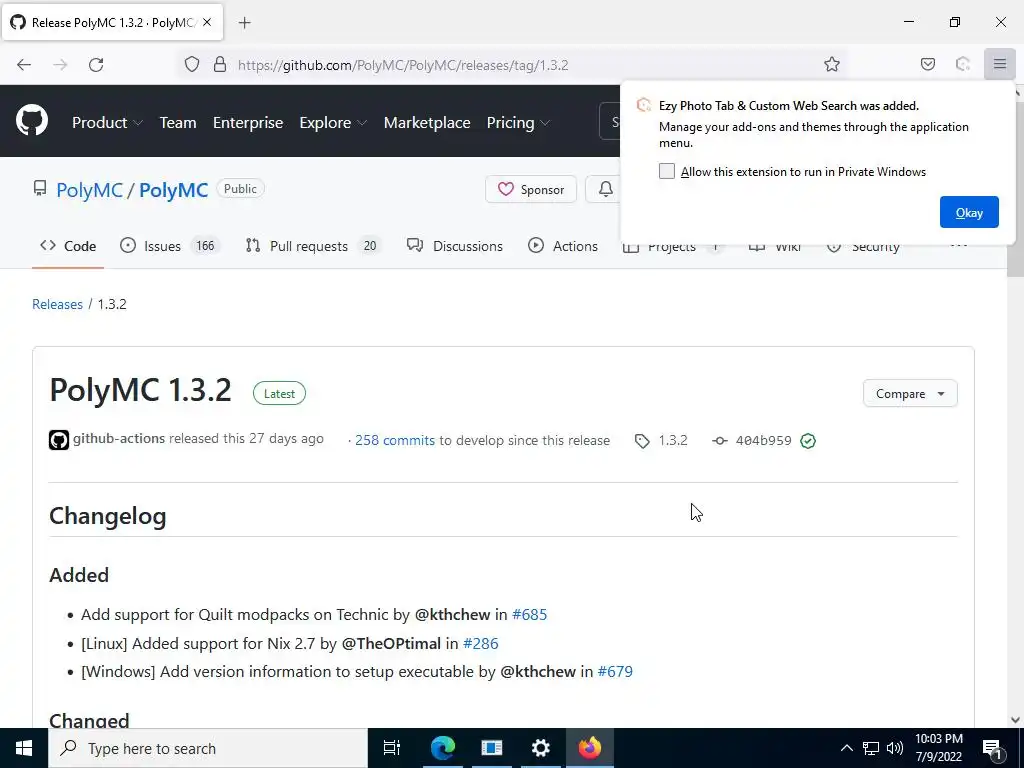
Task: Close the Release PolyMC 1.3.2 tab
Action: point(207,22)
